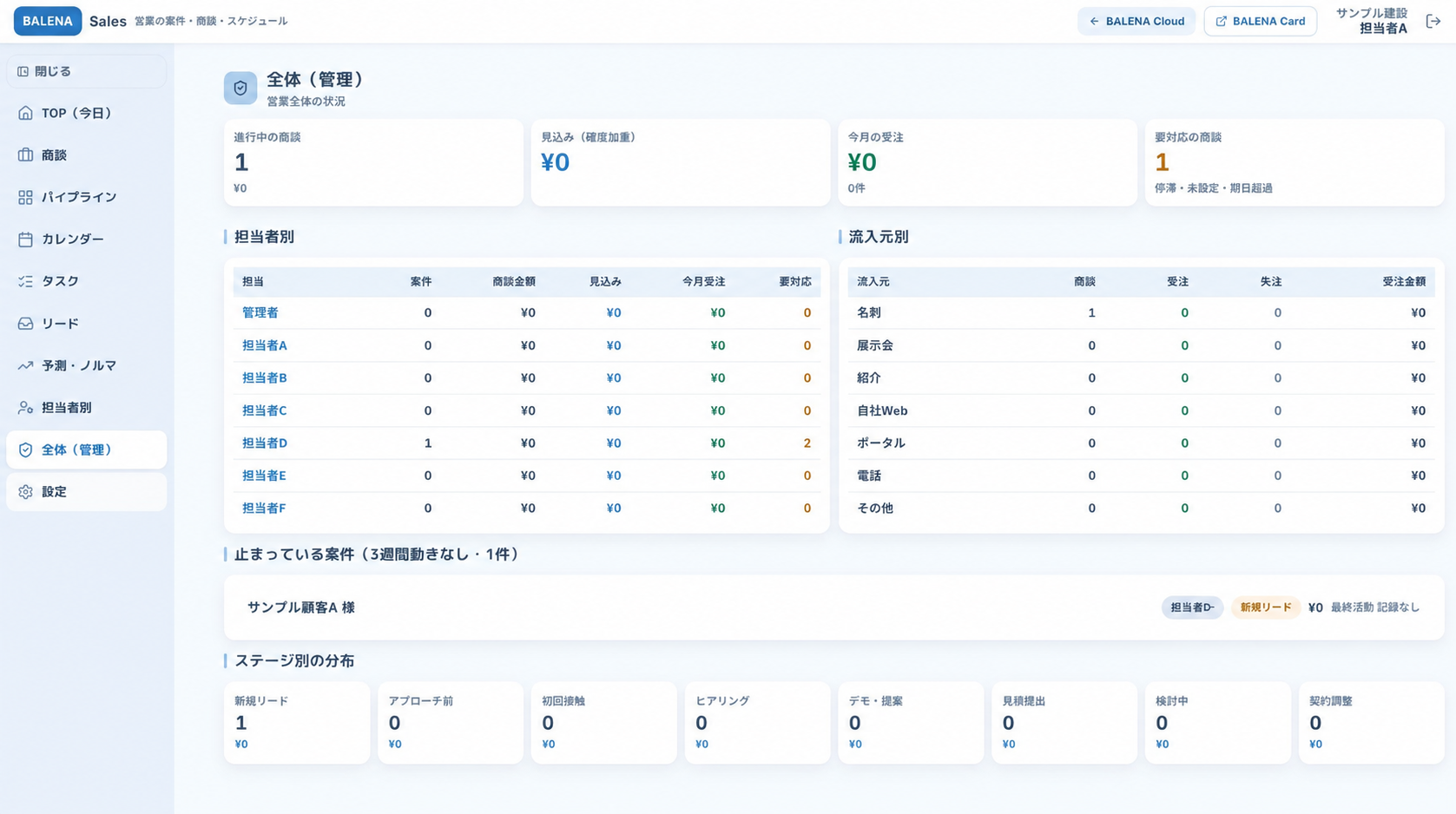Click the inbox icon next to リード
The height and width of the screenshot is (814, 1456).
click(x=25, y=324)
